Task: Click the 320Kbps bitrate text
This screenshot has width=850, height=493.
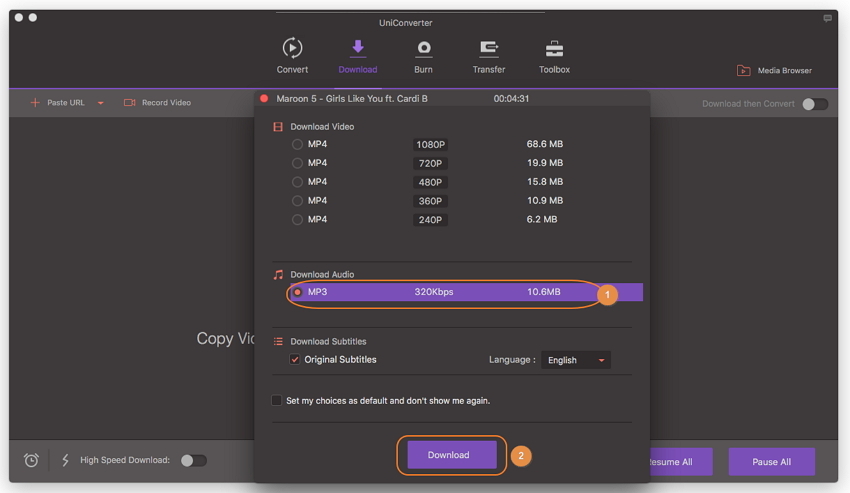Action: [x=434, y=292]
